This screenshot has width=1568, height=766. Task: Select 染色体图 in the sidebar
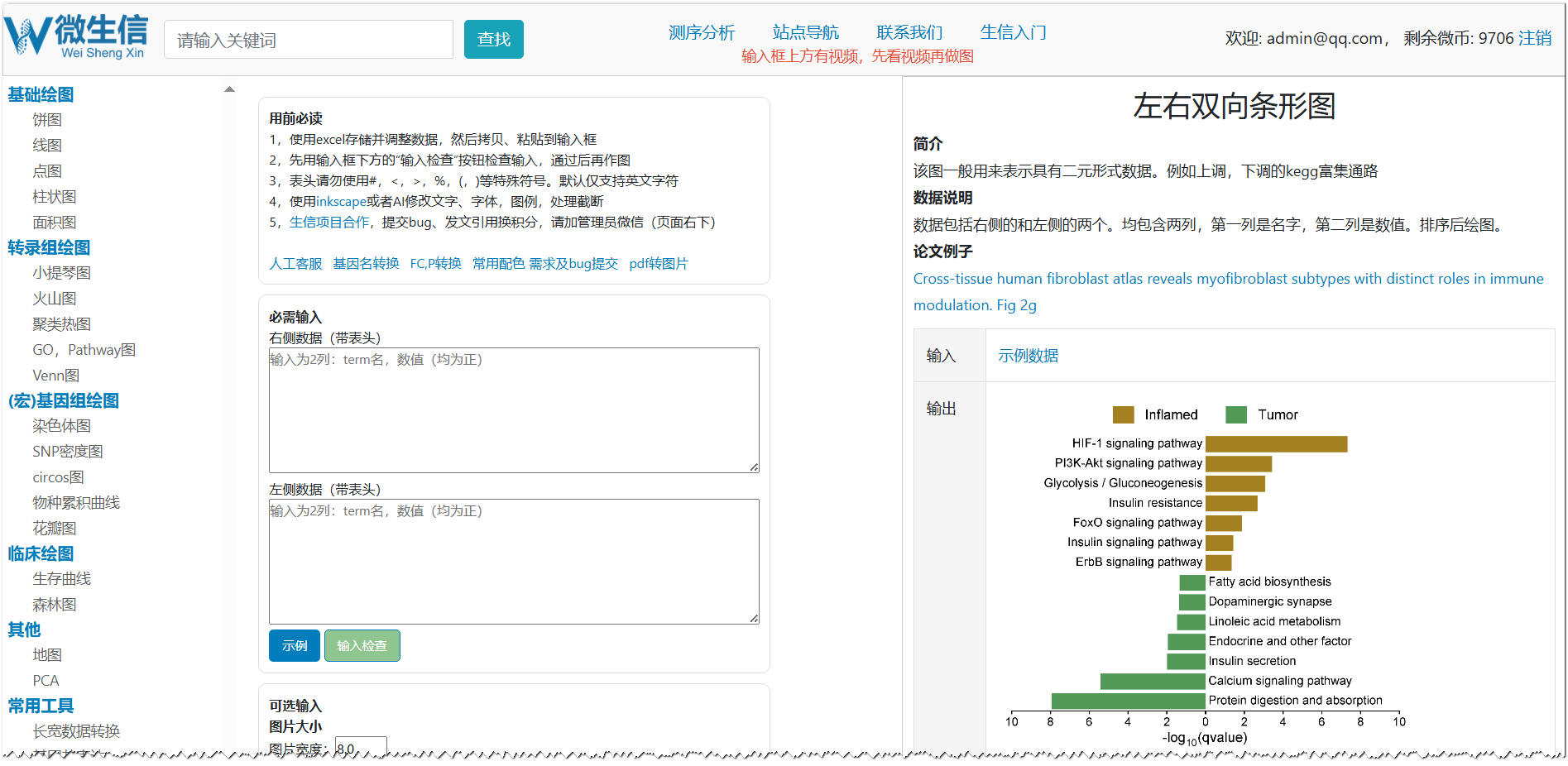(62, 426)
